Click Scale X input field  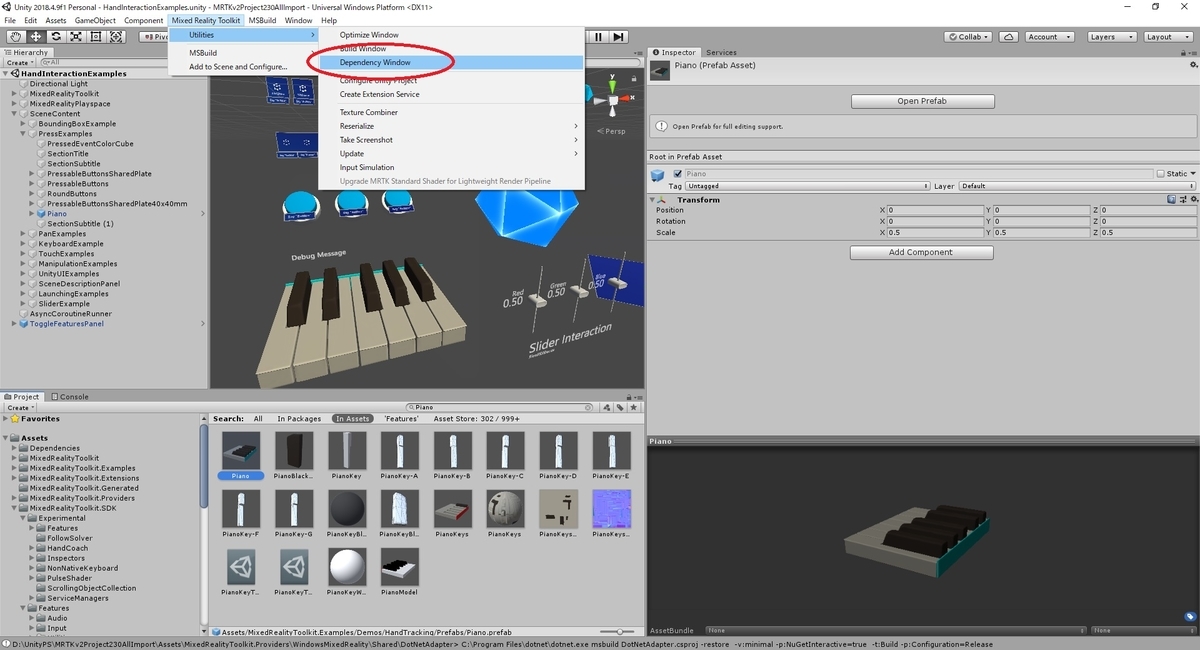click(x=935, y=232)
